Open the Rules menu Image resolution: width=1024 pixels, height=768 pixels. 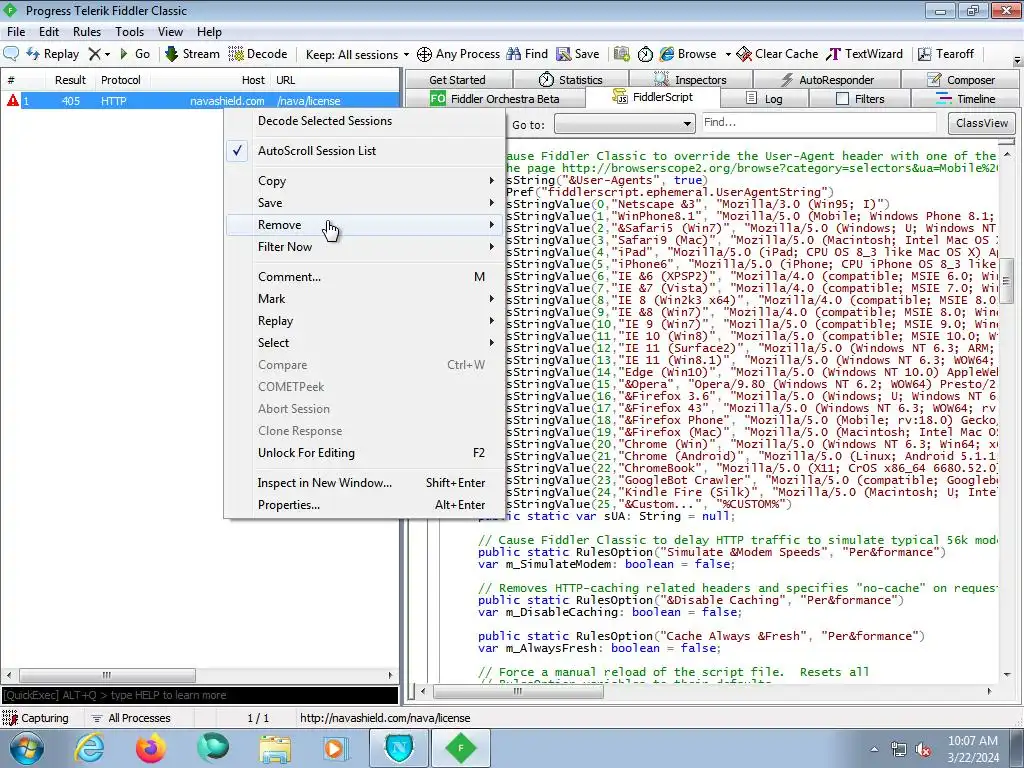click(87, 31)
